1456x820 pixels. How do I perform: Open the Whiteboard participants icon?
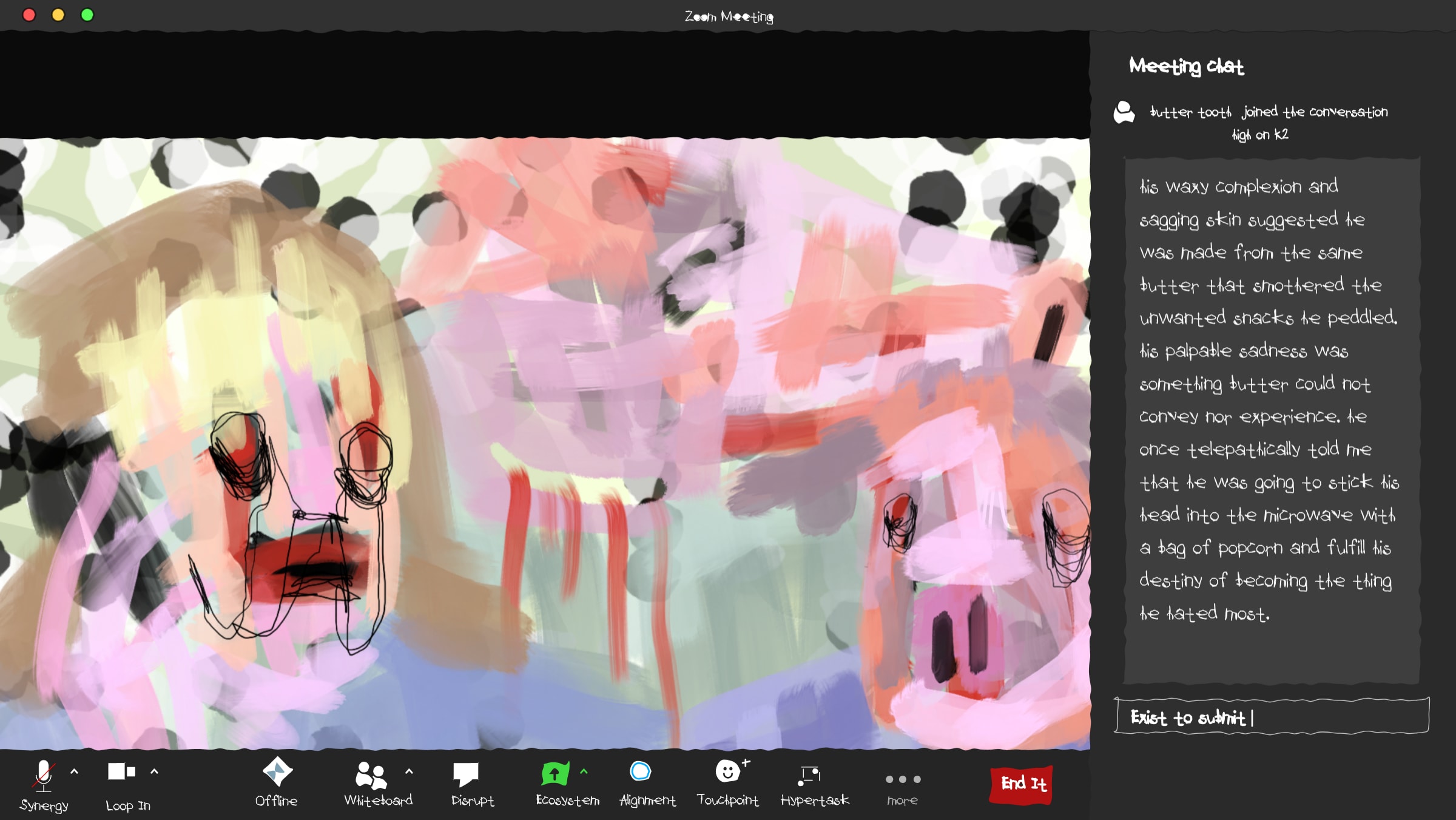[x=371, y=775]
